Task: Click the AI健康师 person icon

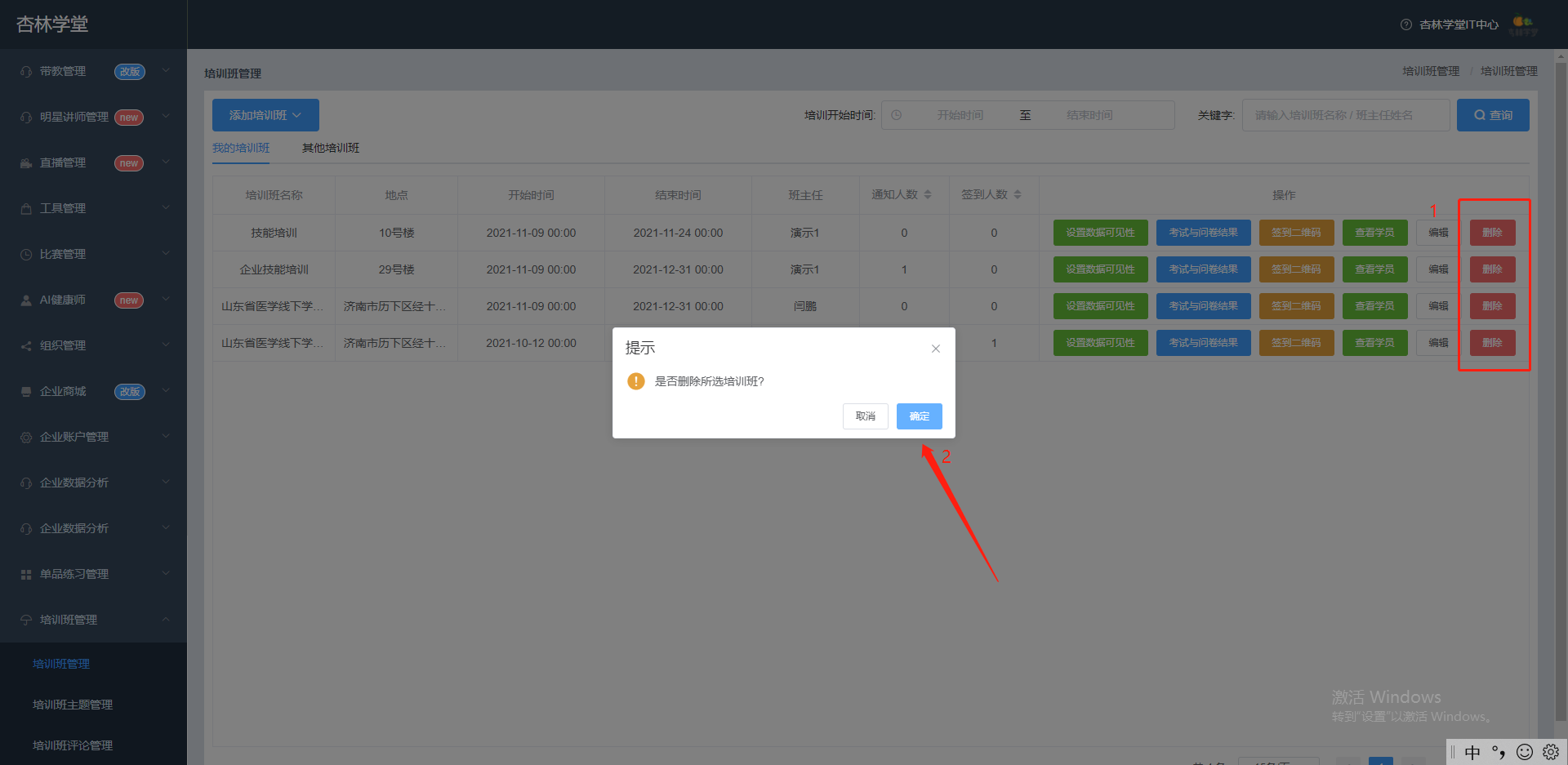Action: 26,300
